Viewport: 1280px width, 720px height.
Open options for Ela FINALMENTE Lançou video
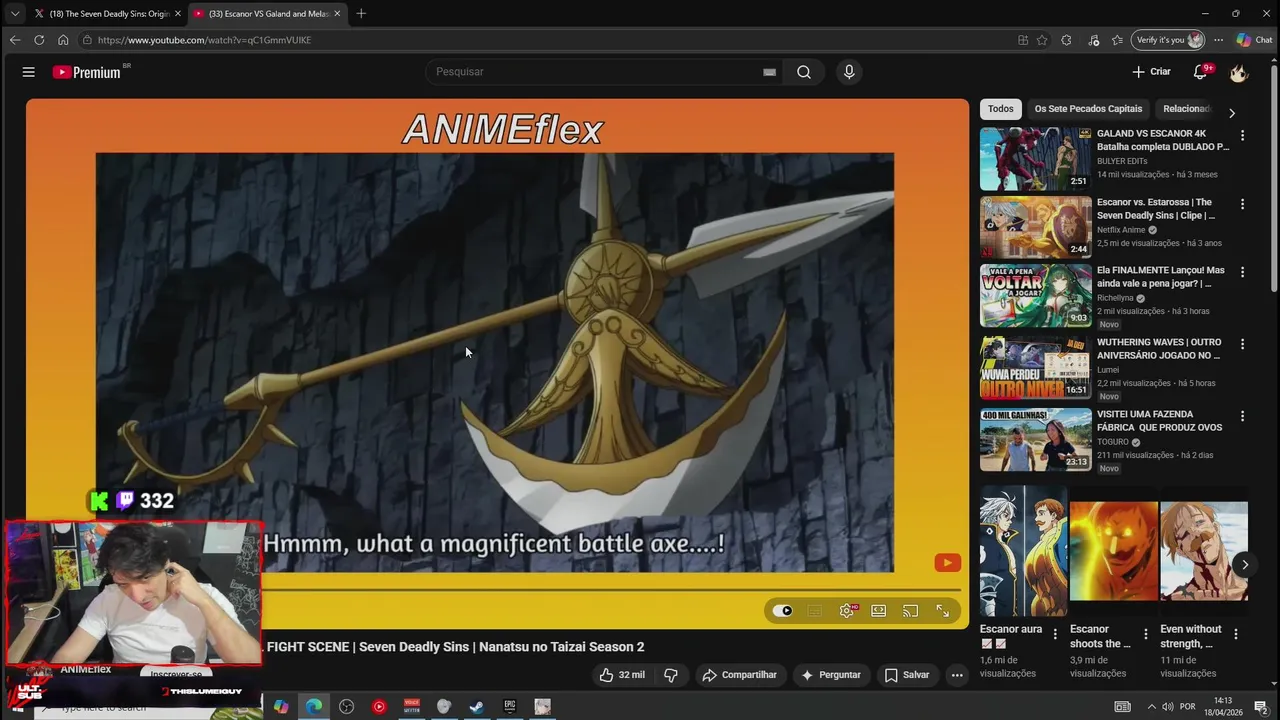coord(1243,272)
